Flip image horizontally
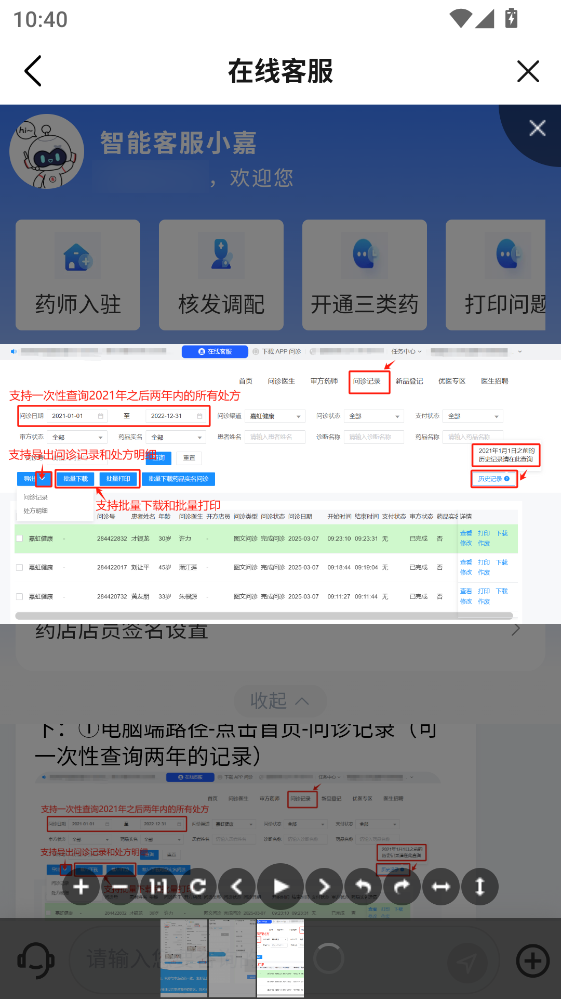The width and height of the screenshot is (561, 999). (x=441, y=887)
